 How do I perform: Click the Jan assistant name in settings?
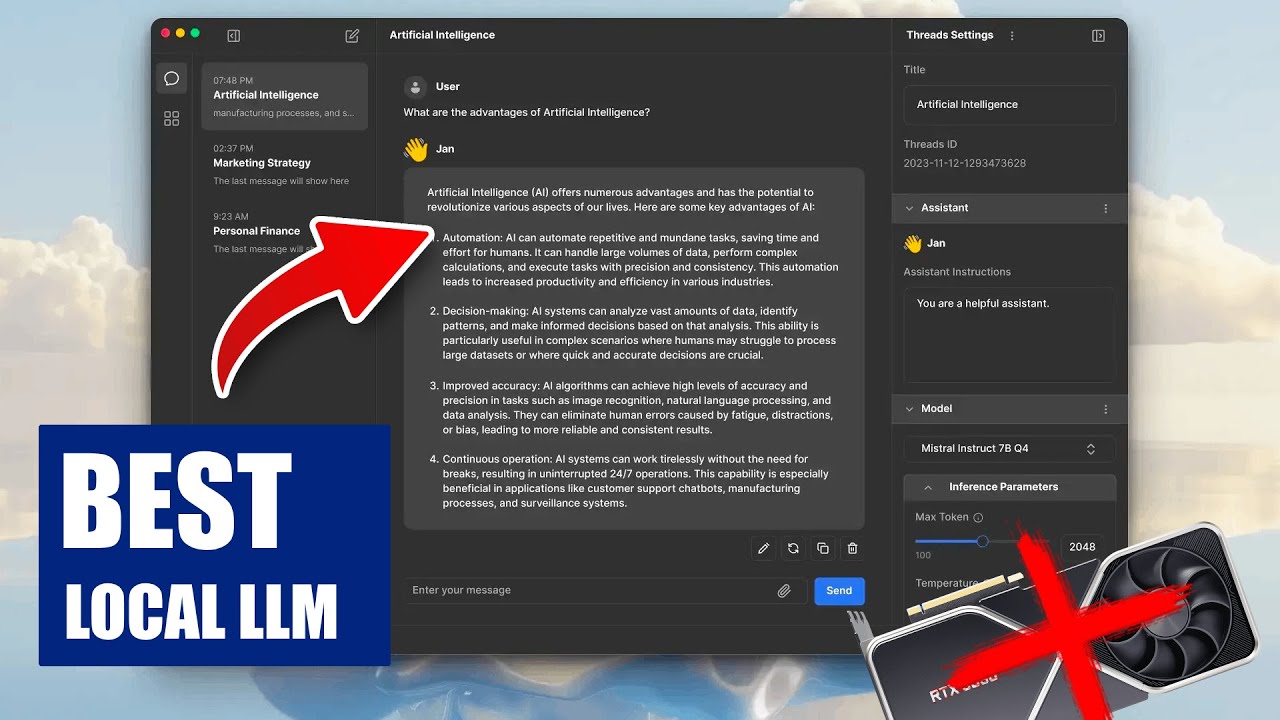click(x=936, y=243)
